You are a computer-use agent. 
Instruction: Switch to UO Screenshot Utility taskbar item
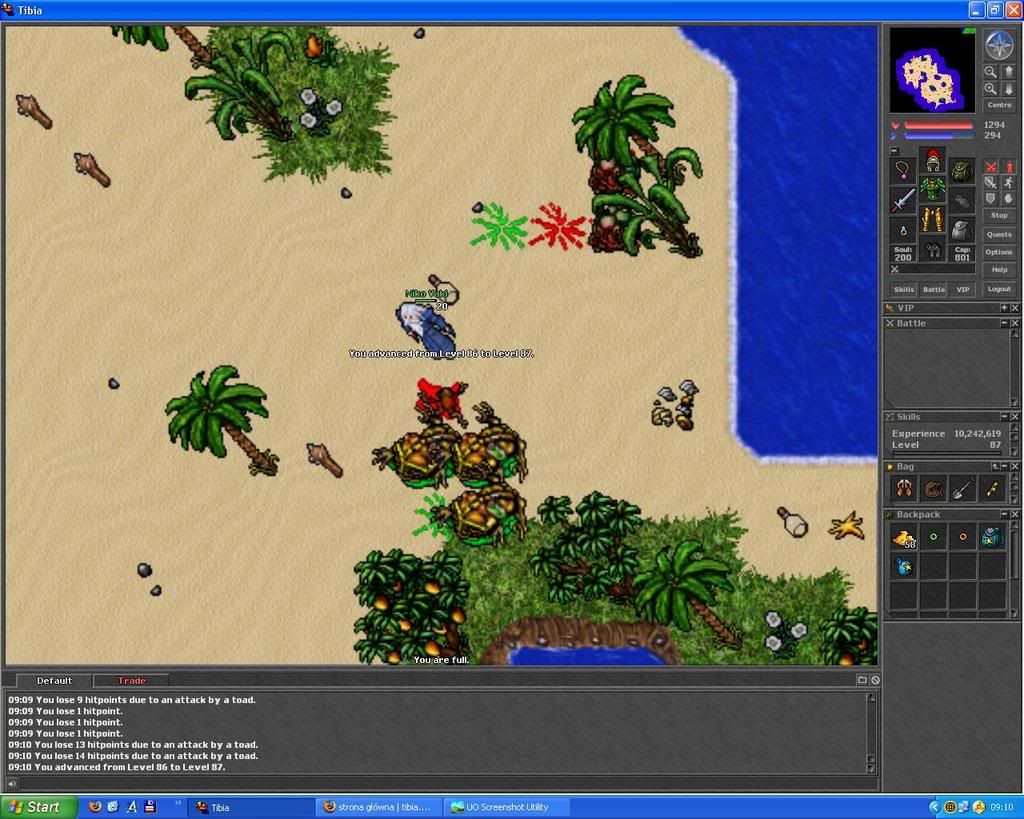point(507,807)
